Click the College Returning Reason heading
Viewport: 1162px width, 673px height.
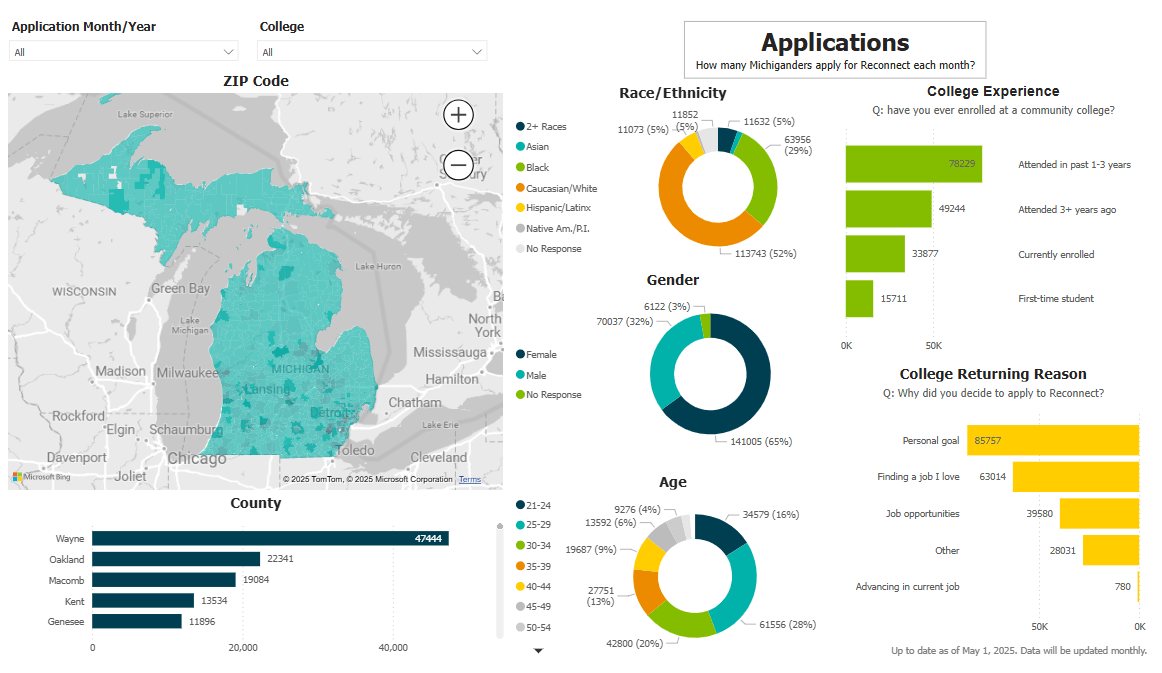pos(993,374)
